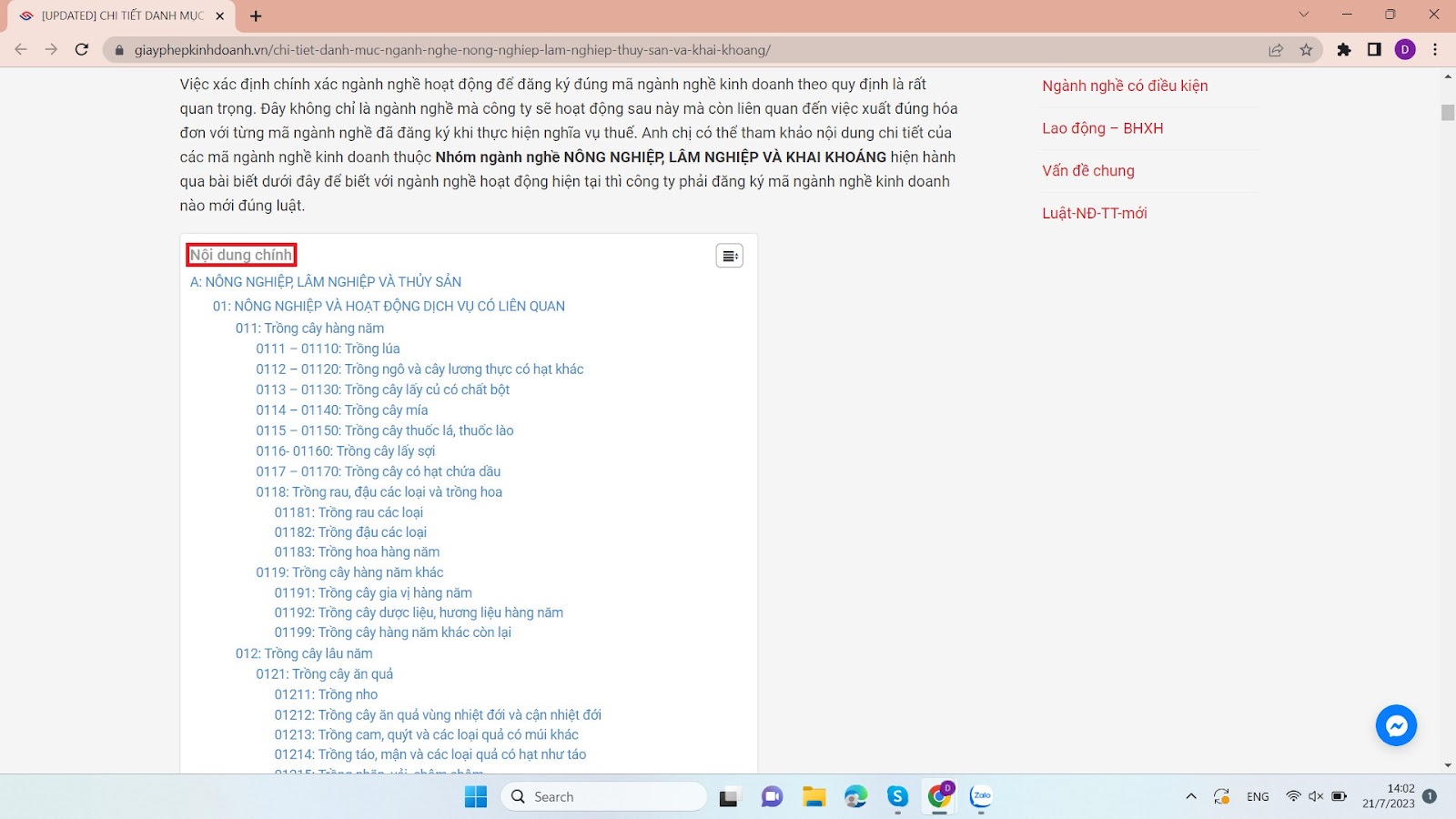The height and width of the screenshot is (819, 1456).
Task: Open the Chrome profile avatar D
Action: tap(1405, 50)
